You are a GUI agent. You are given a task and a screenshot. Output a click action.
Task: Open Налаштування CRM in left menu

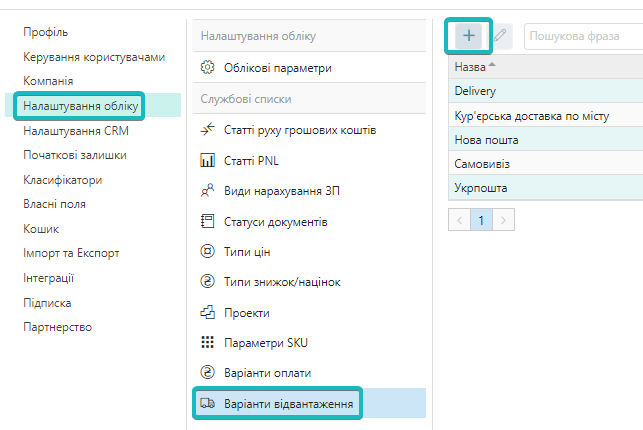point(75,130)
